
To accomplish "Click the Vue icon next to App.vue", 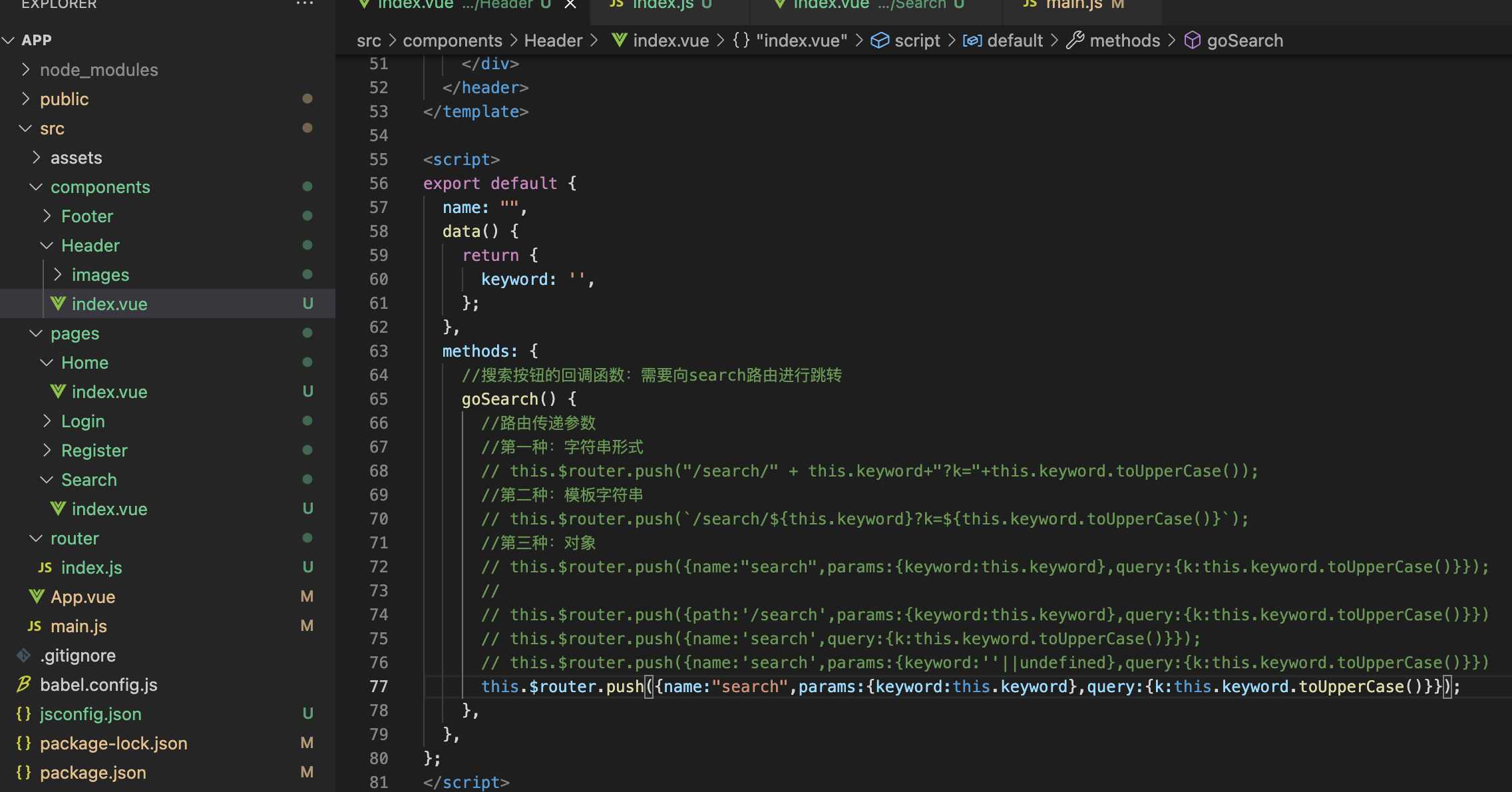I will pos(37,596).
